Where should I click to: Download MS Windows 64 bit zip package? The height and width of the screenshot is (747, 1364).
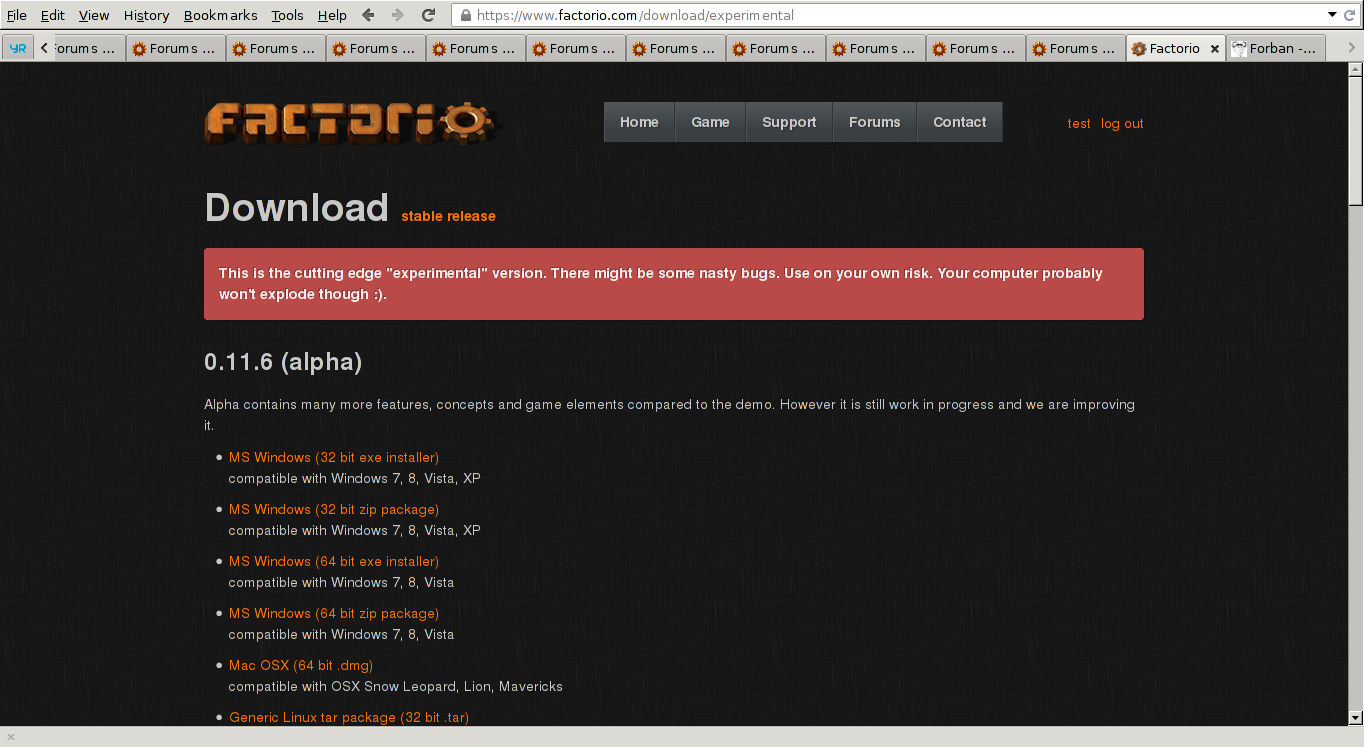pyautogui.click(x=334, y=613)
